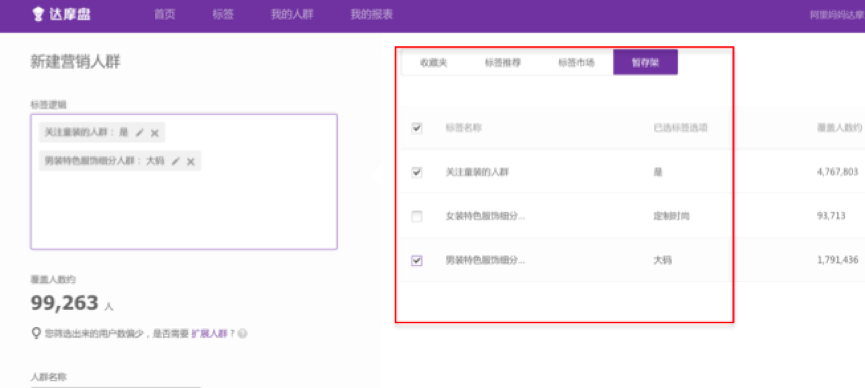Check the 女装特色服饰细分 row checkbox
The height and width of the screenshot is (388, 865).
[x=417, y=216]
